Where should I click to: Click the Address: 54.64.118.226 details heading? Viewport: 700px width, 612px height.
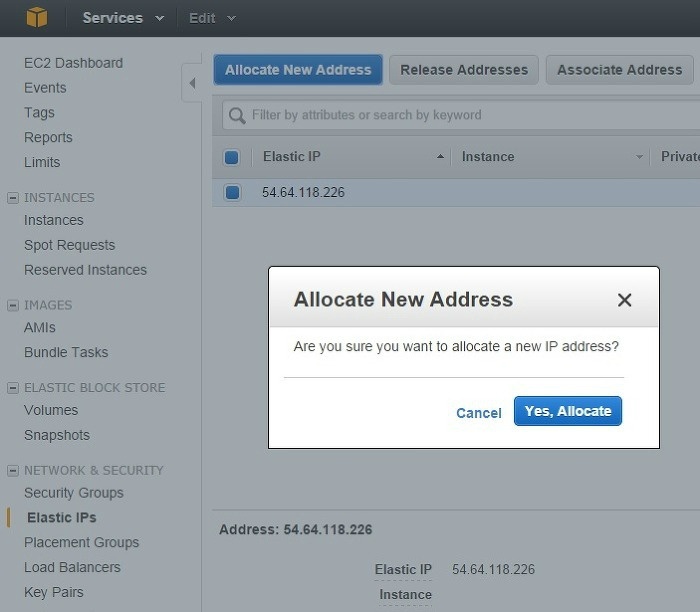coord(296,529)
